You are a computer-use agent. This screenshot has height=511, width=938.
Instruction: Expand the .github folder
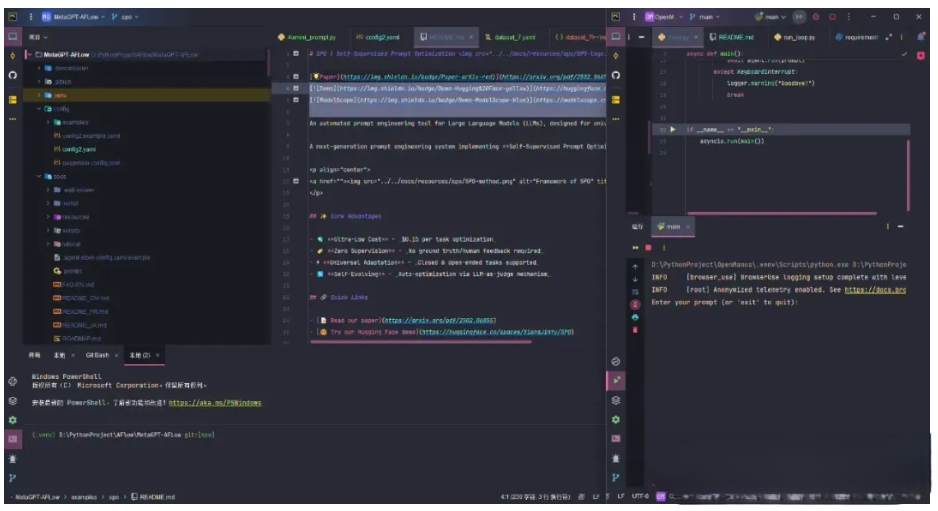point(39,81)
